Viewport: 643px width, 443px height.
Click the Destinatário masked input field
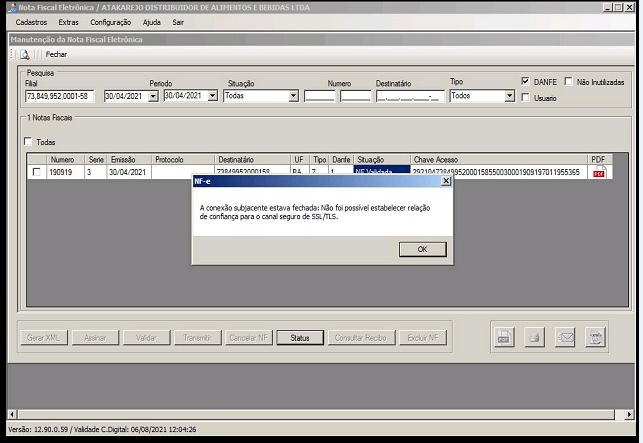[410, 96]
